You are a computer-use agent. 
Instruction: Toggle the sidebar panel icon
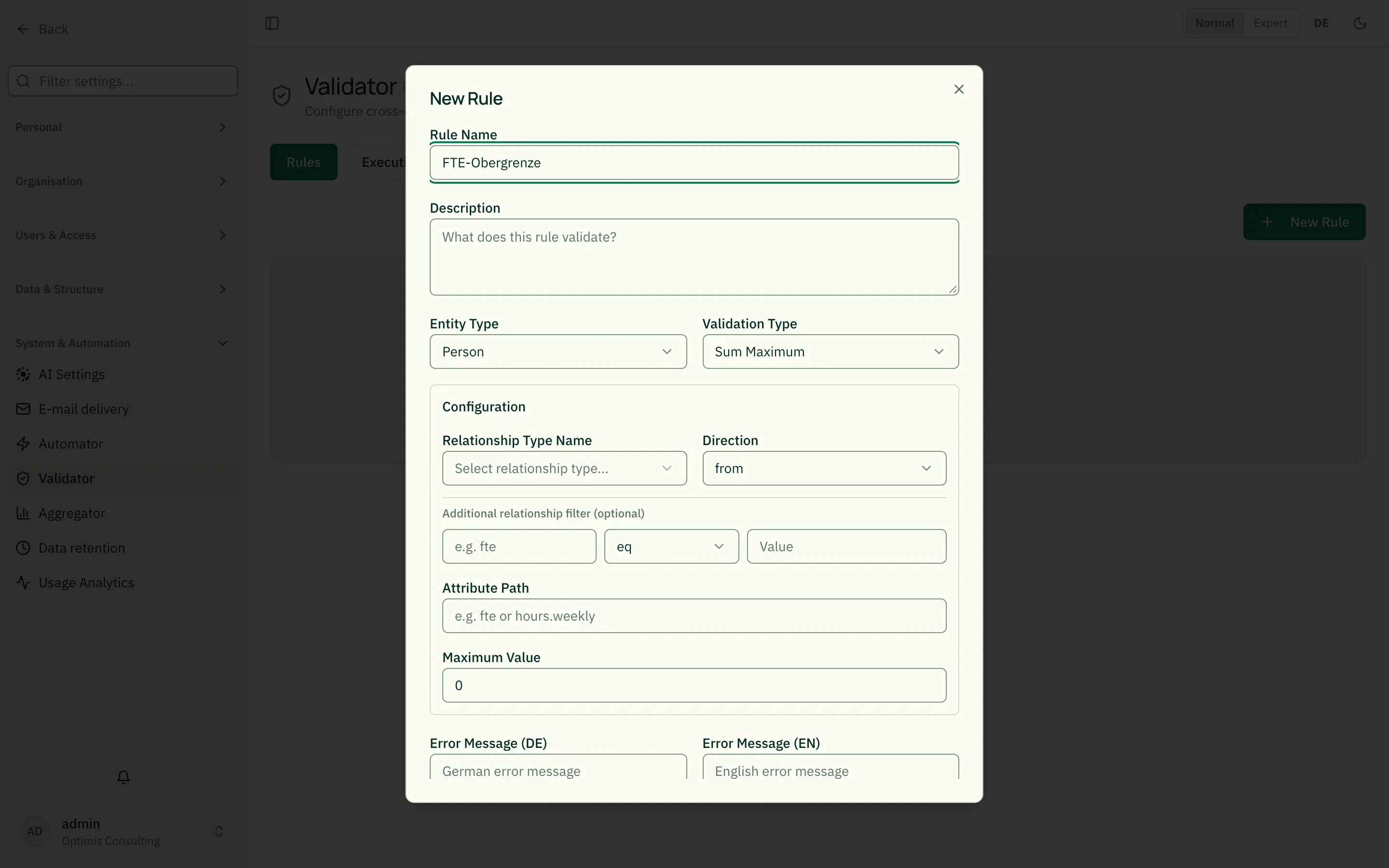point(272,23)
